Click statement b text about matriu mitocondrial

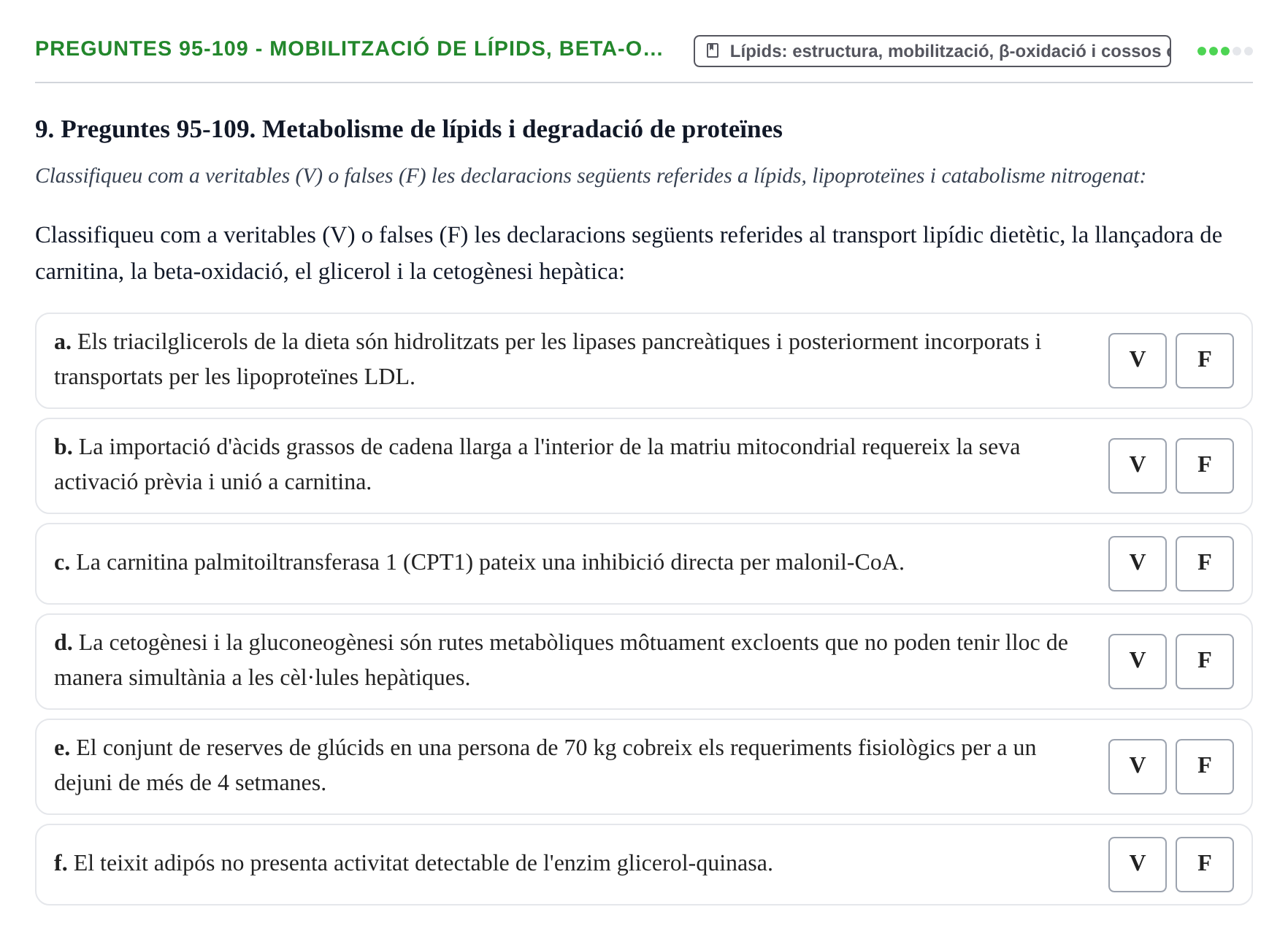[x=537, y=464]
